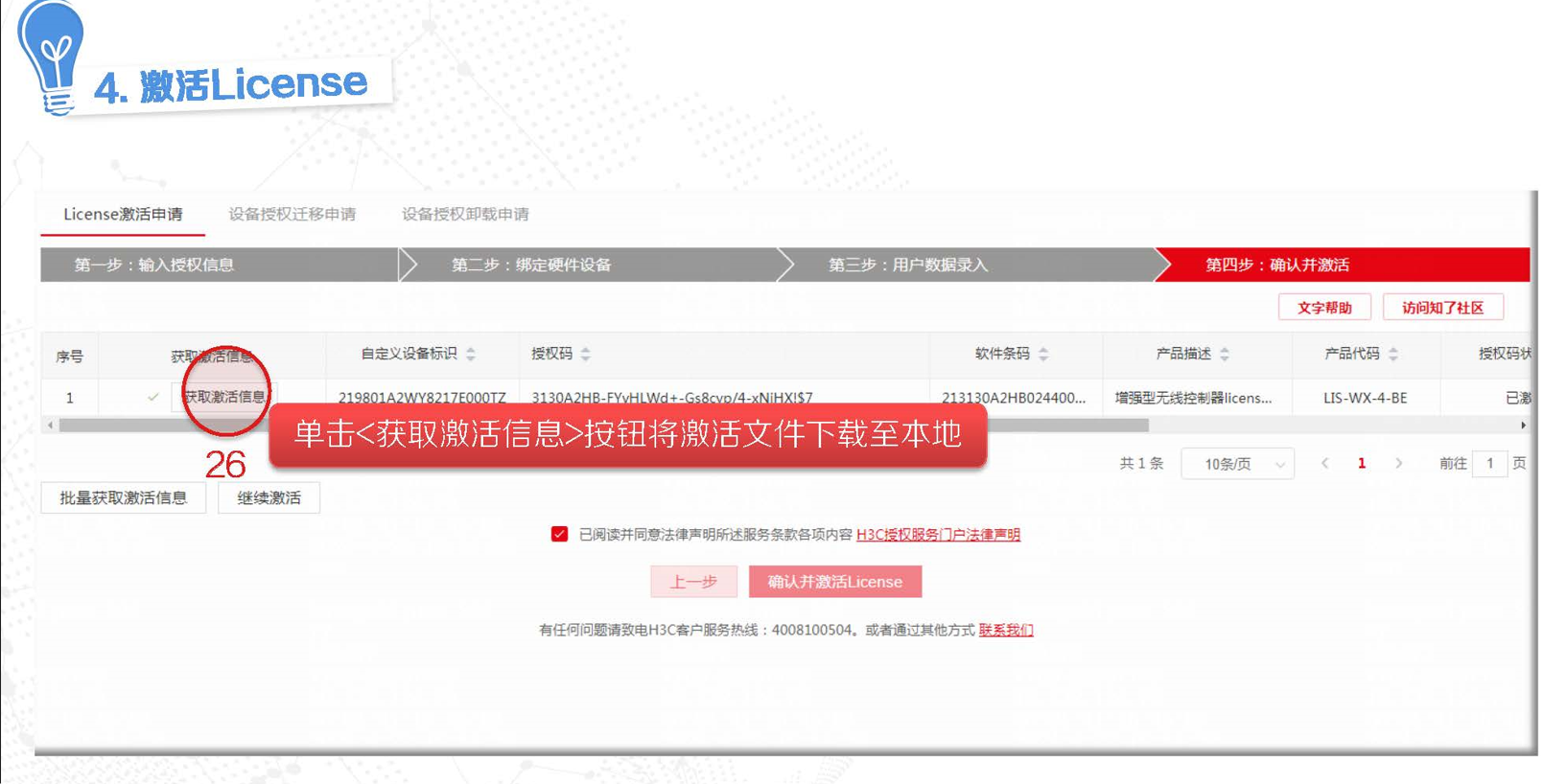Toggle the legal statement agreement checkbox
The image size is (1543, 784).
point(559,534)
